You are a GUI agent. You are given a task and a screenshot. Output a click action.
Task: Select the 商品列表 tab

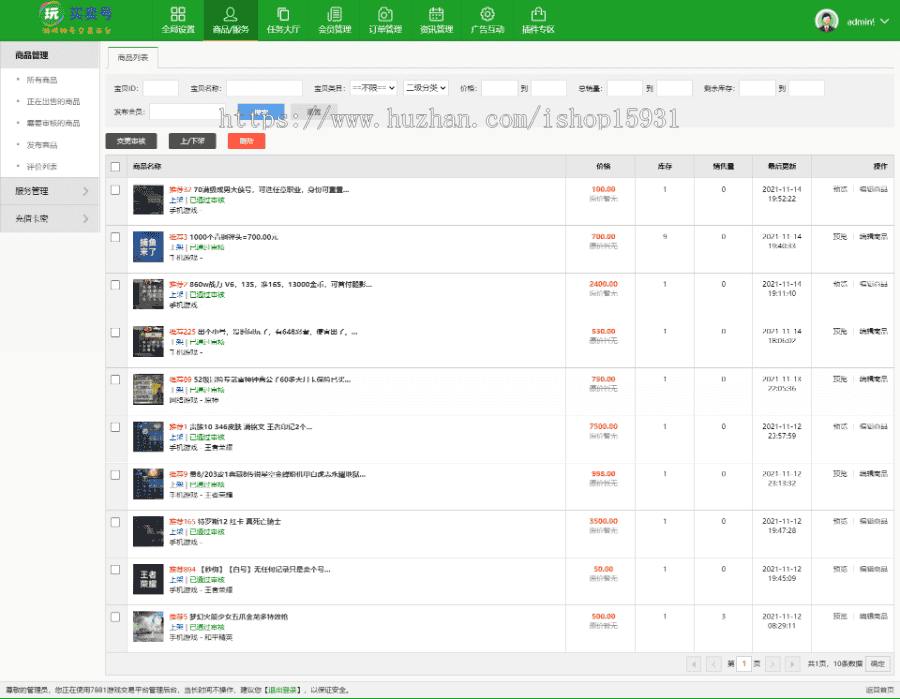(133, 57)
